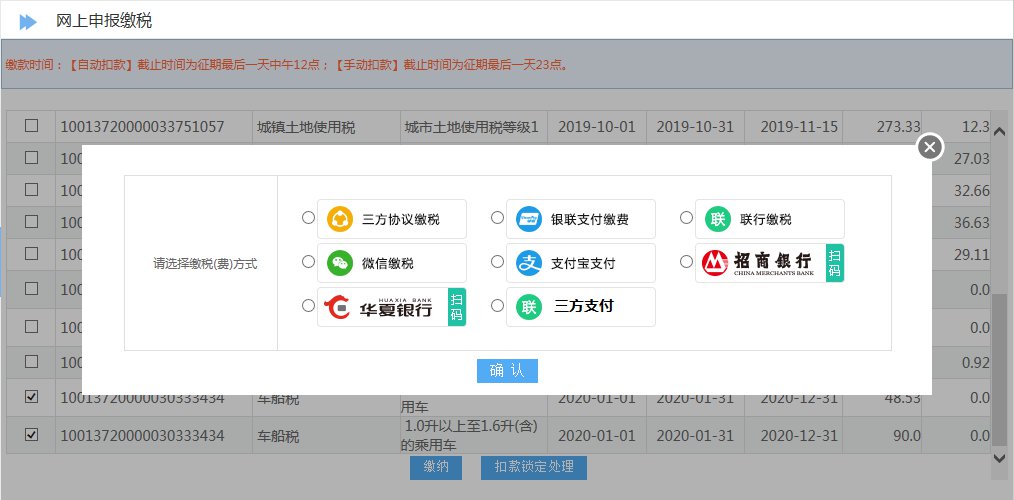Select the 三方协议缴税 radio button
The image size is (1014, 500).
(308, 218)
